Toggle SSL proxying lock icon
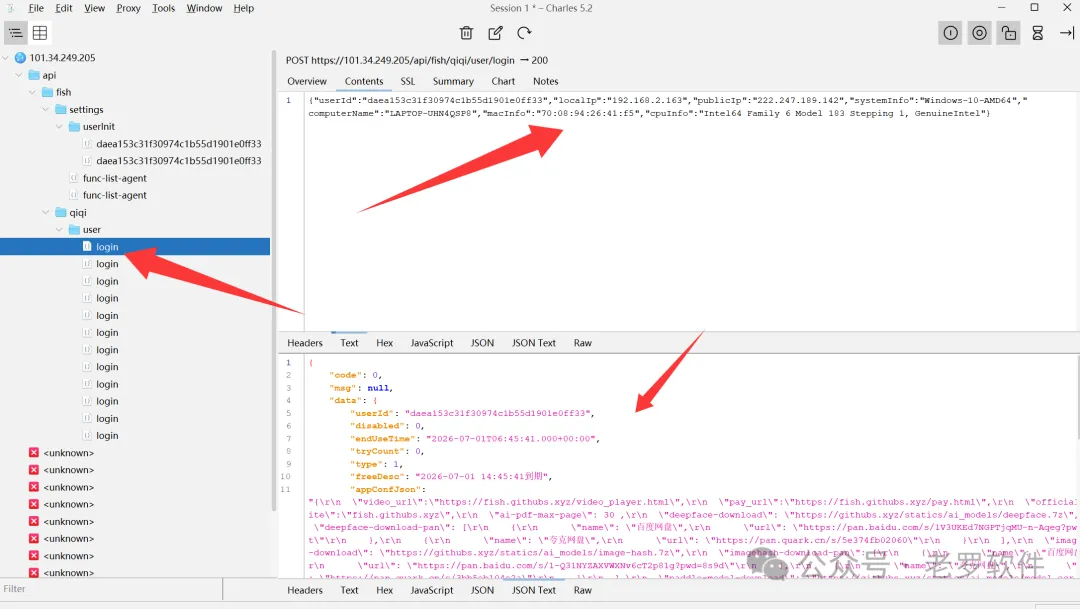Image resolution: width=1080 pixels, height=609 pixels. pos(1008,33)
